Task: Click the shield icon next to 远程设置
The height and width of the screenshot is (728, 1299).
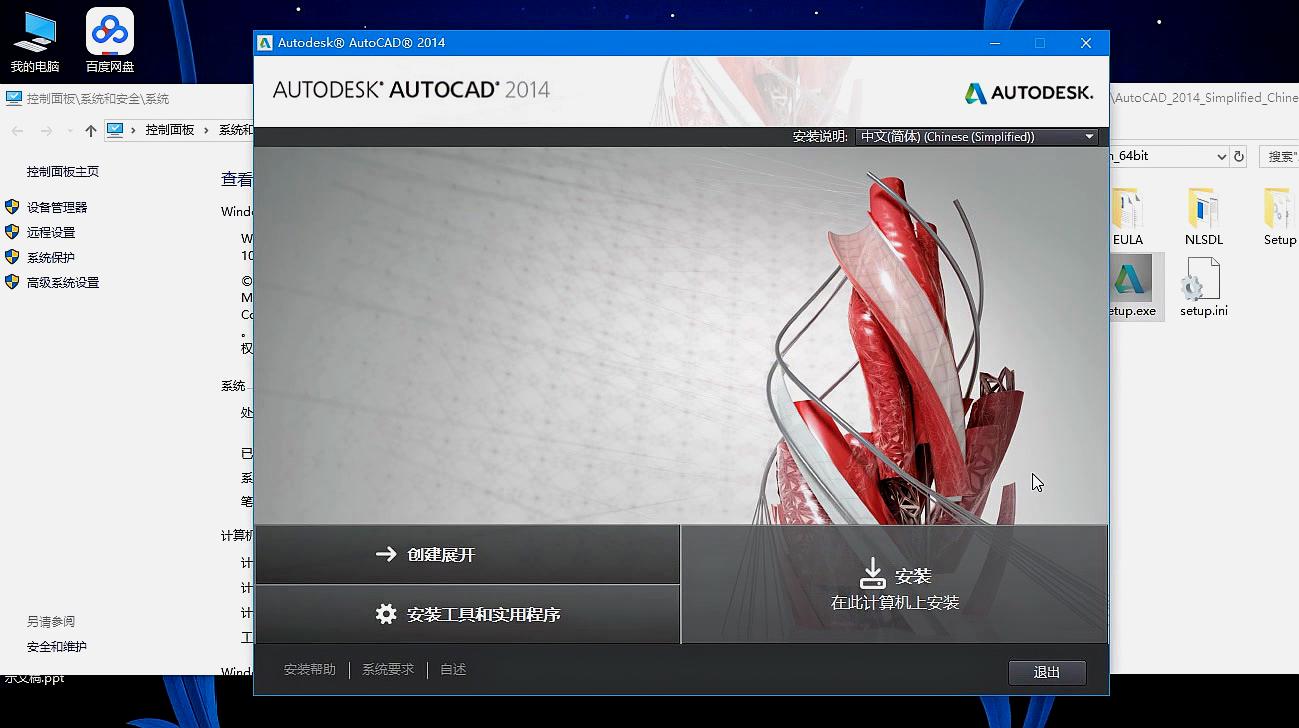Action: tap(12, 232)
